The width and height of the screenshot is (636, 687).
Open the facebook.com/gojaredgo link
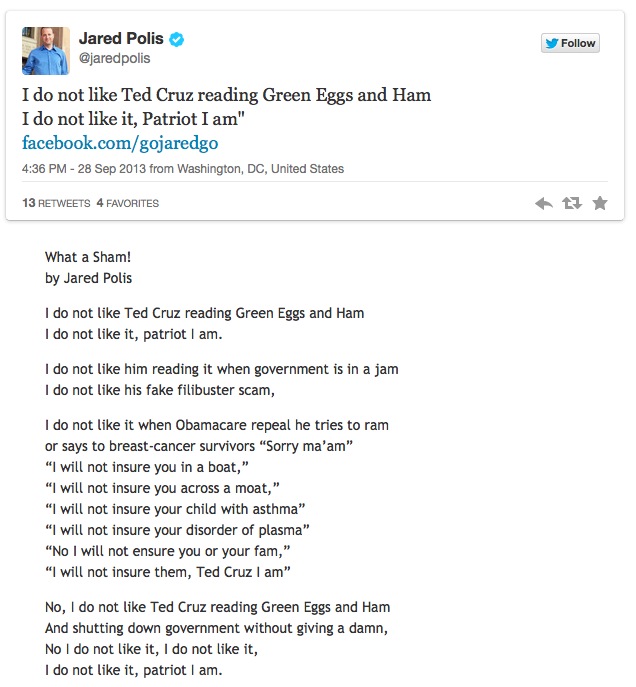120,143
